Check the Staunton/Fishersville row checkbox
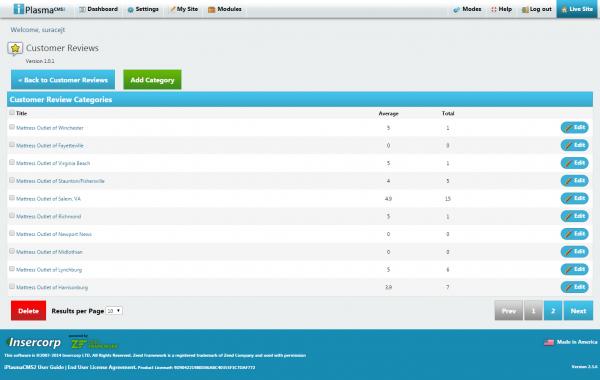600x380 pixels. click(12, 180)
